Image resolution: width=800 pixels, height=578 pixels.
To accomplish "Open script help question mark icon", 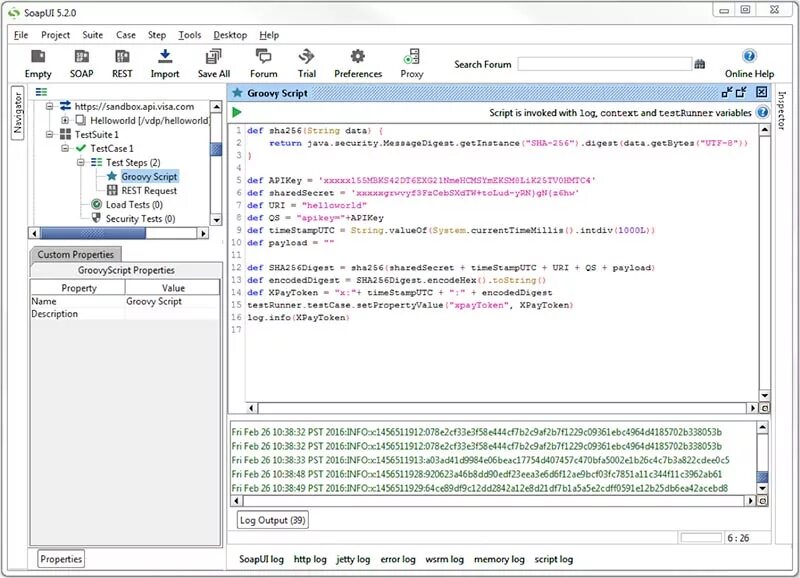I will [762, 112].
